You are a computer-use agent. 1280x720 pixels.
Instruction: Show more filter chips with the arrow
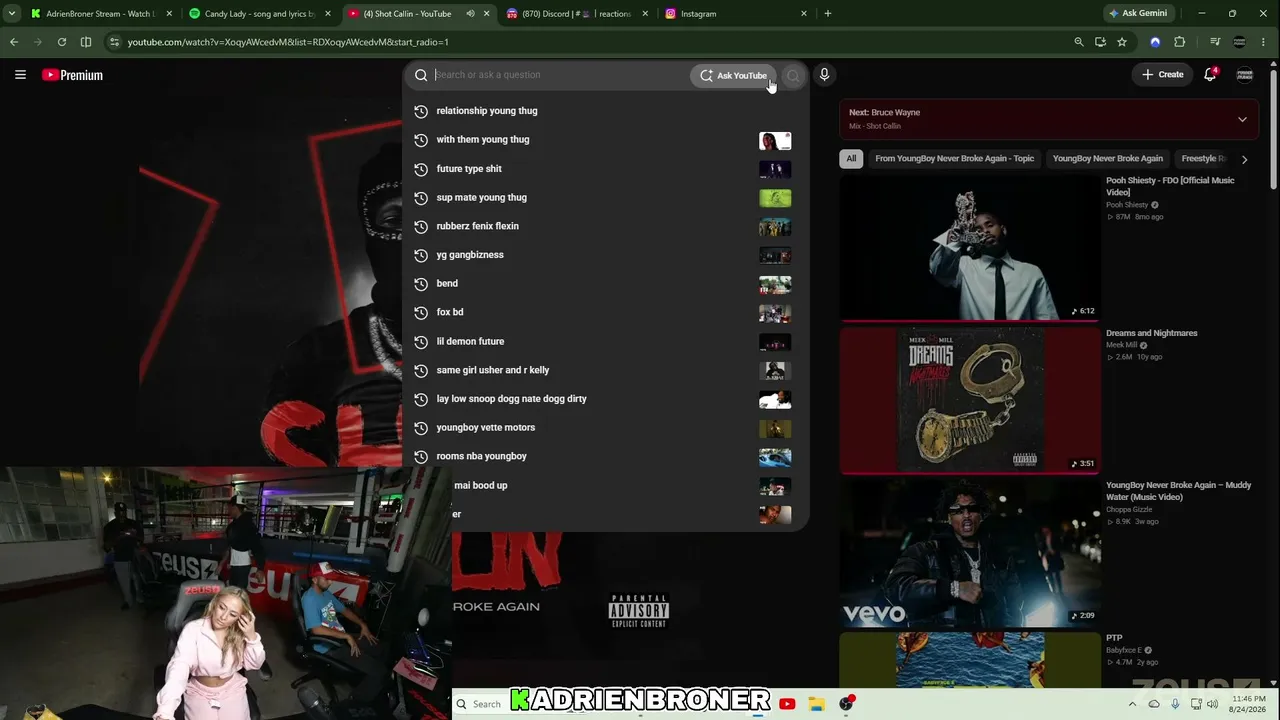coord(1244,159)
